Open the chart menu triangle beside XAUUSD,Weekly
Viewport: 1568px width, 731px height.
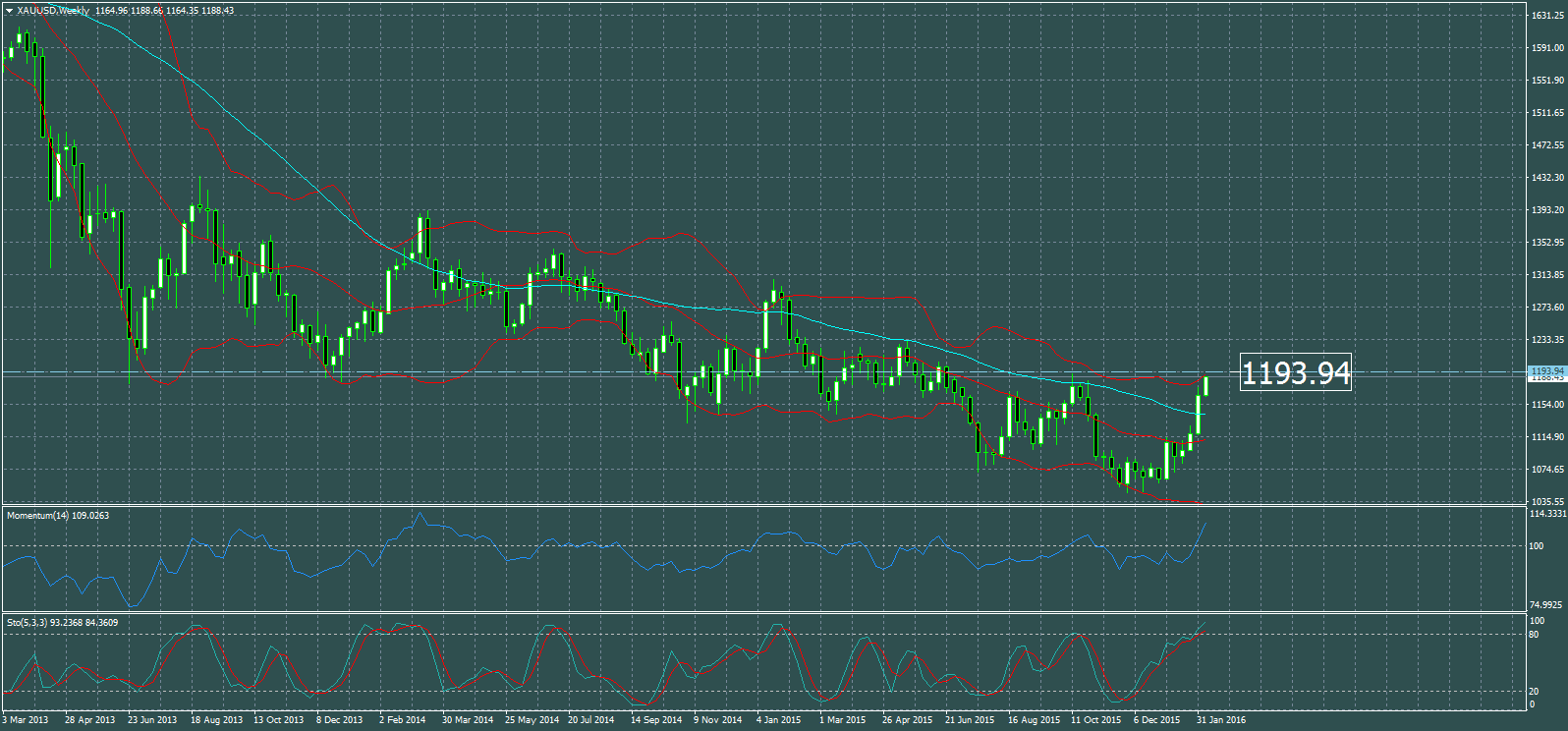click(9, 11)
